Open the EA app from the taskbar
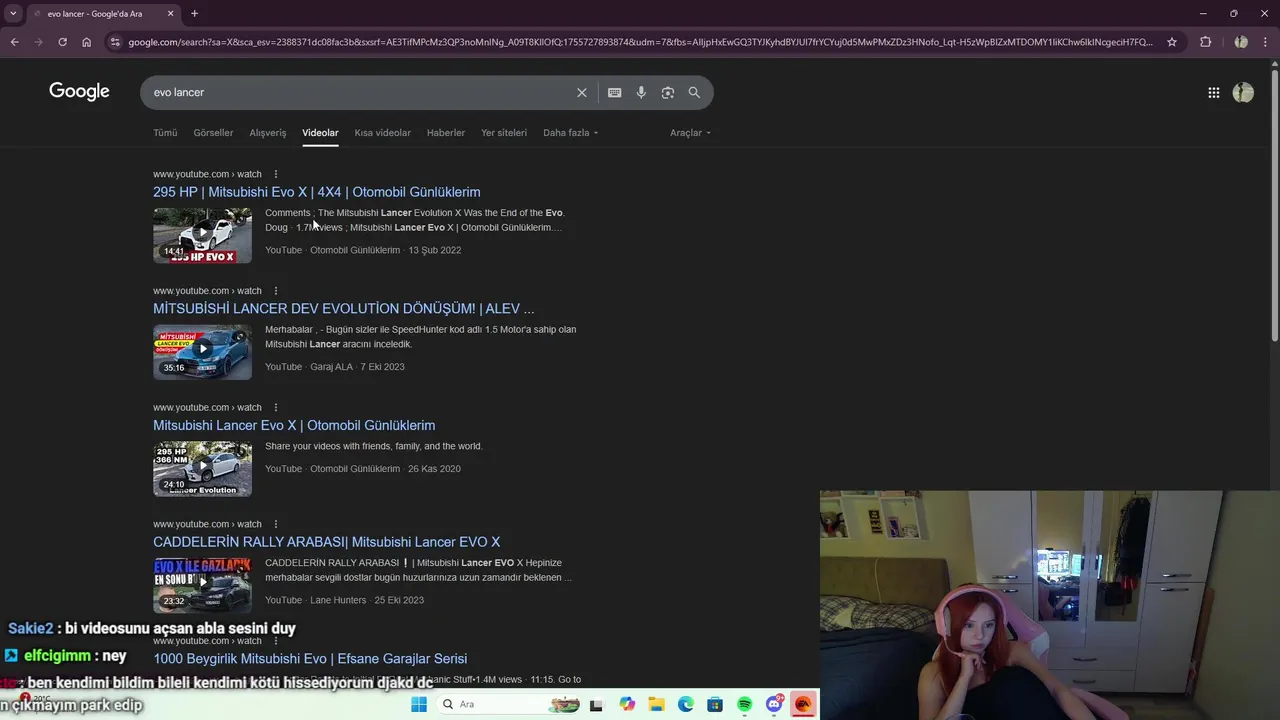This screenshot has width=1280, height=720. point(803,704)
